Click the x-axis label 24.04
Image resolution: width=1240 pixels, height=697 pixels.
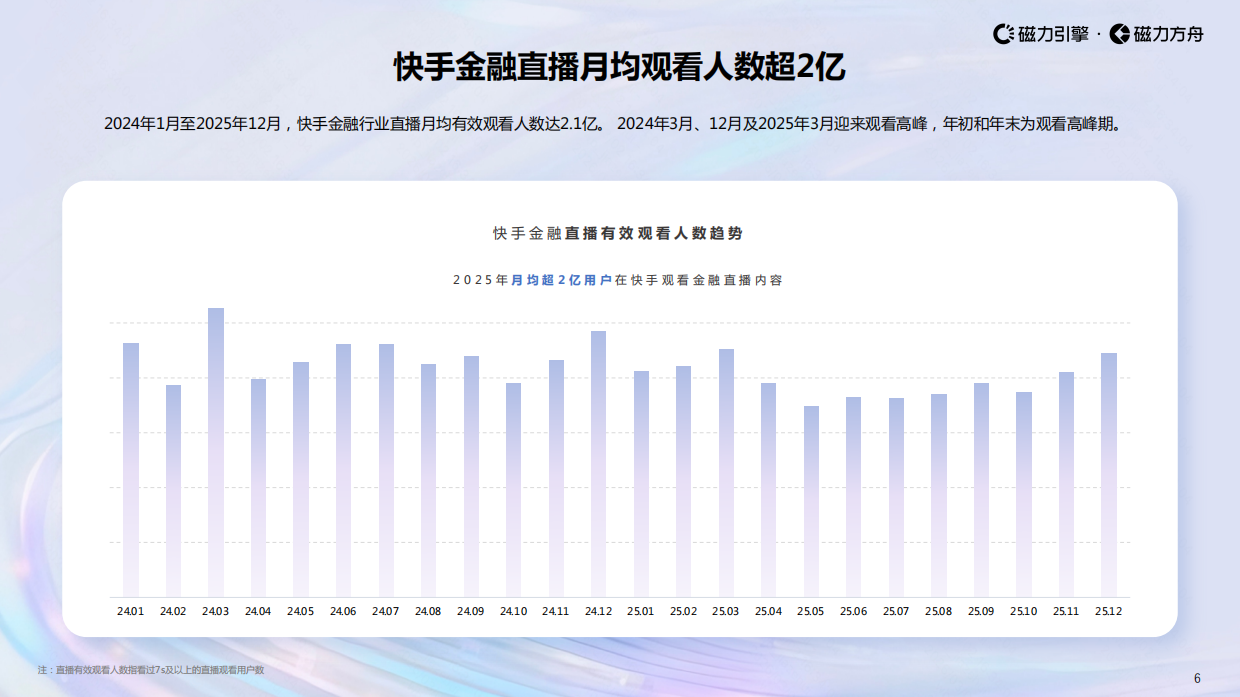coord(256,610)
